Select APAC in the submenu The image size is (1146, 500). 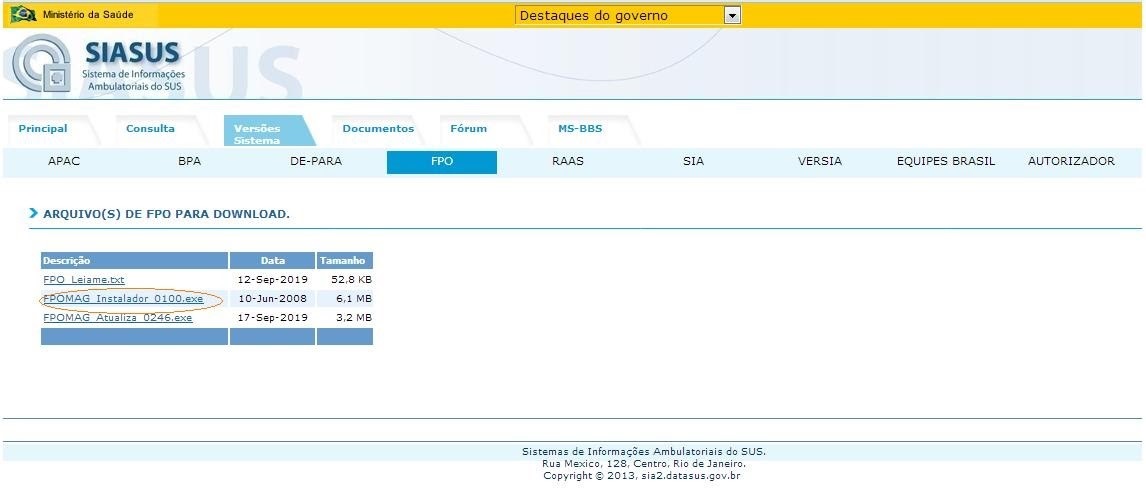click(x=64, y=162)
